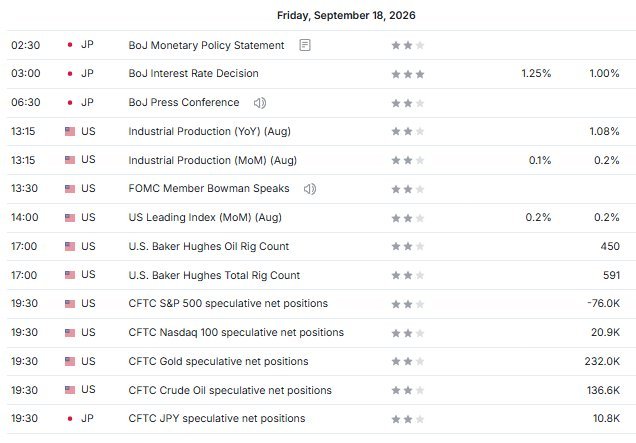
Task: Open CFTC Nasdaq 100 speculative net positions
Action: 236,332
